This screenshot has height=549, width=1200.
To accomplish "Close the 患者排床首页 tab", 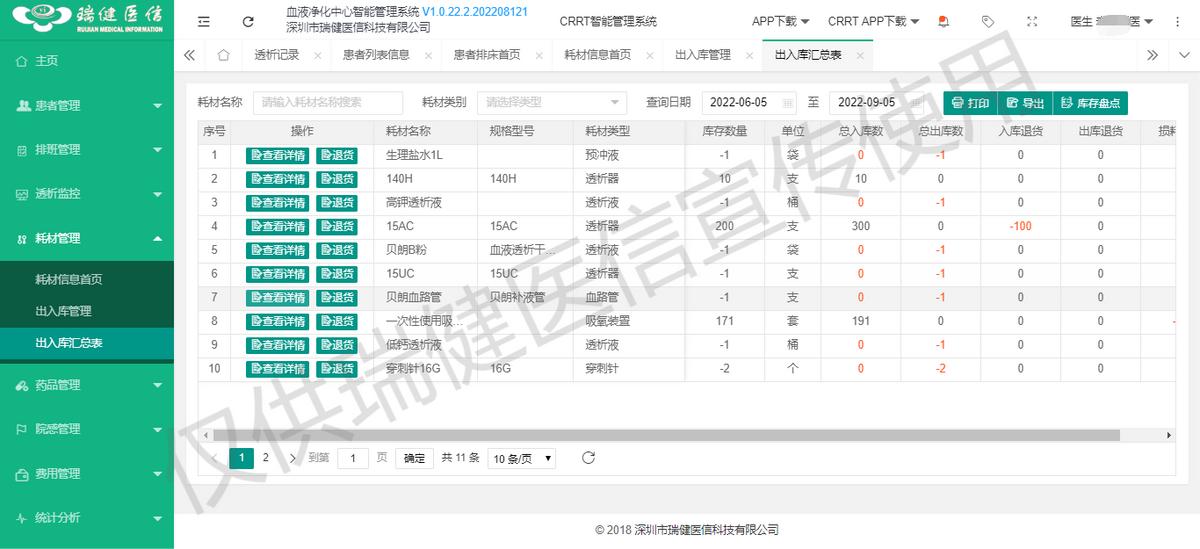I will coord(539,56).
